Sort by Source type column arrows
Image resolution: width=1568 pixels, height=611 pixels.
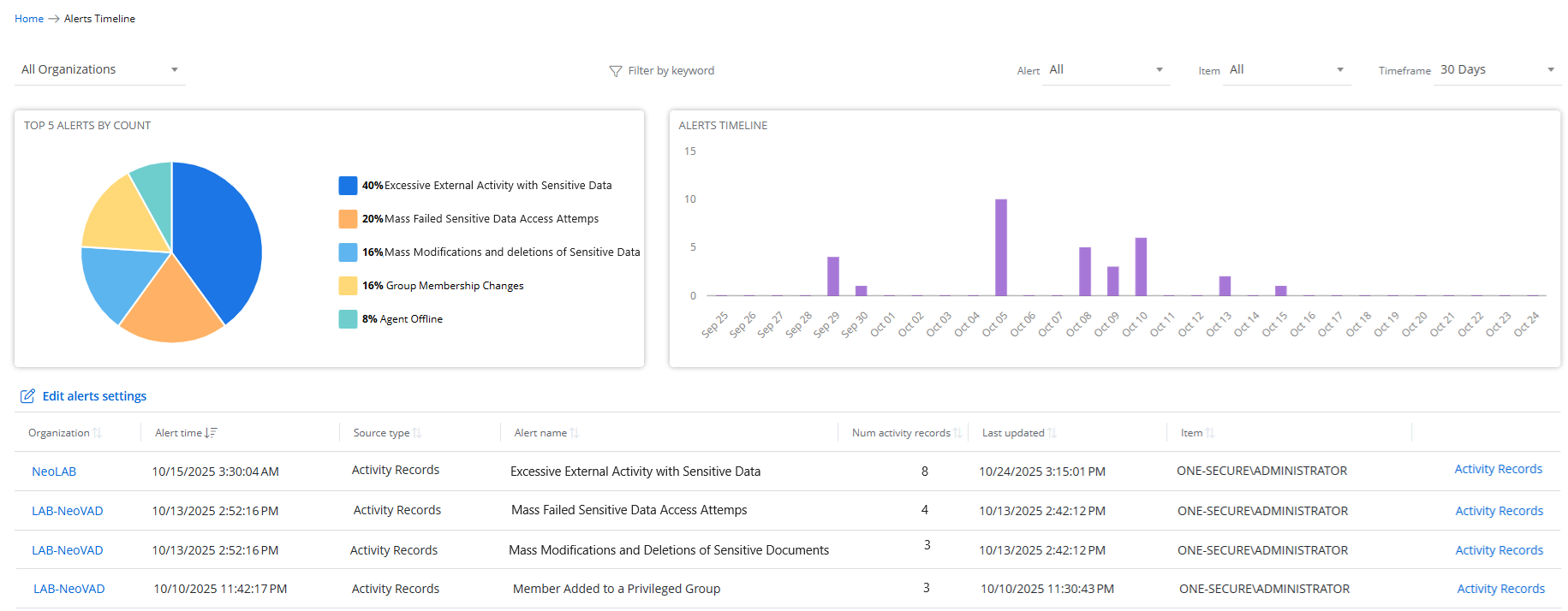coord(417,433)
